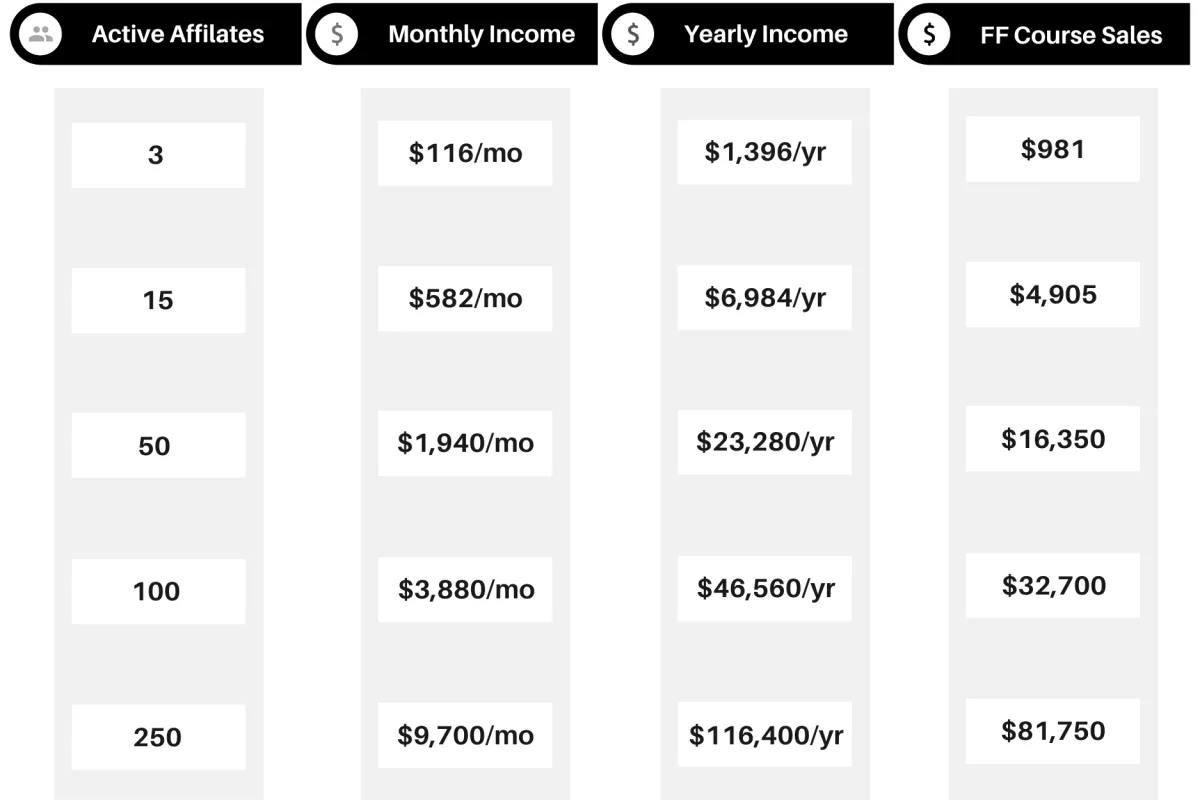Click the $6,984/yr yearly income cell

[x=765, y=298]
